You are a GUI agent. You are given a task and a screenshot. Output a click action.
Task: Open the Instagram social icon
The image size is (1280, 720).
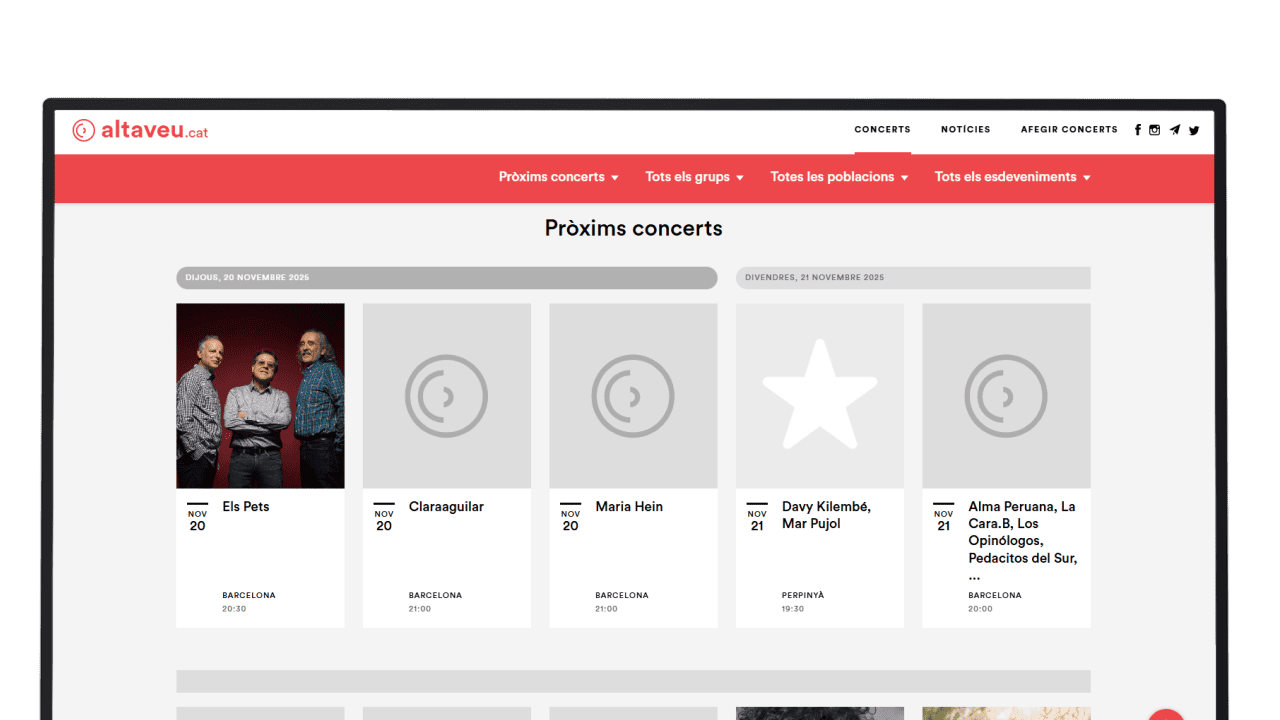(x=1155, y=130)
